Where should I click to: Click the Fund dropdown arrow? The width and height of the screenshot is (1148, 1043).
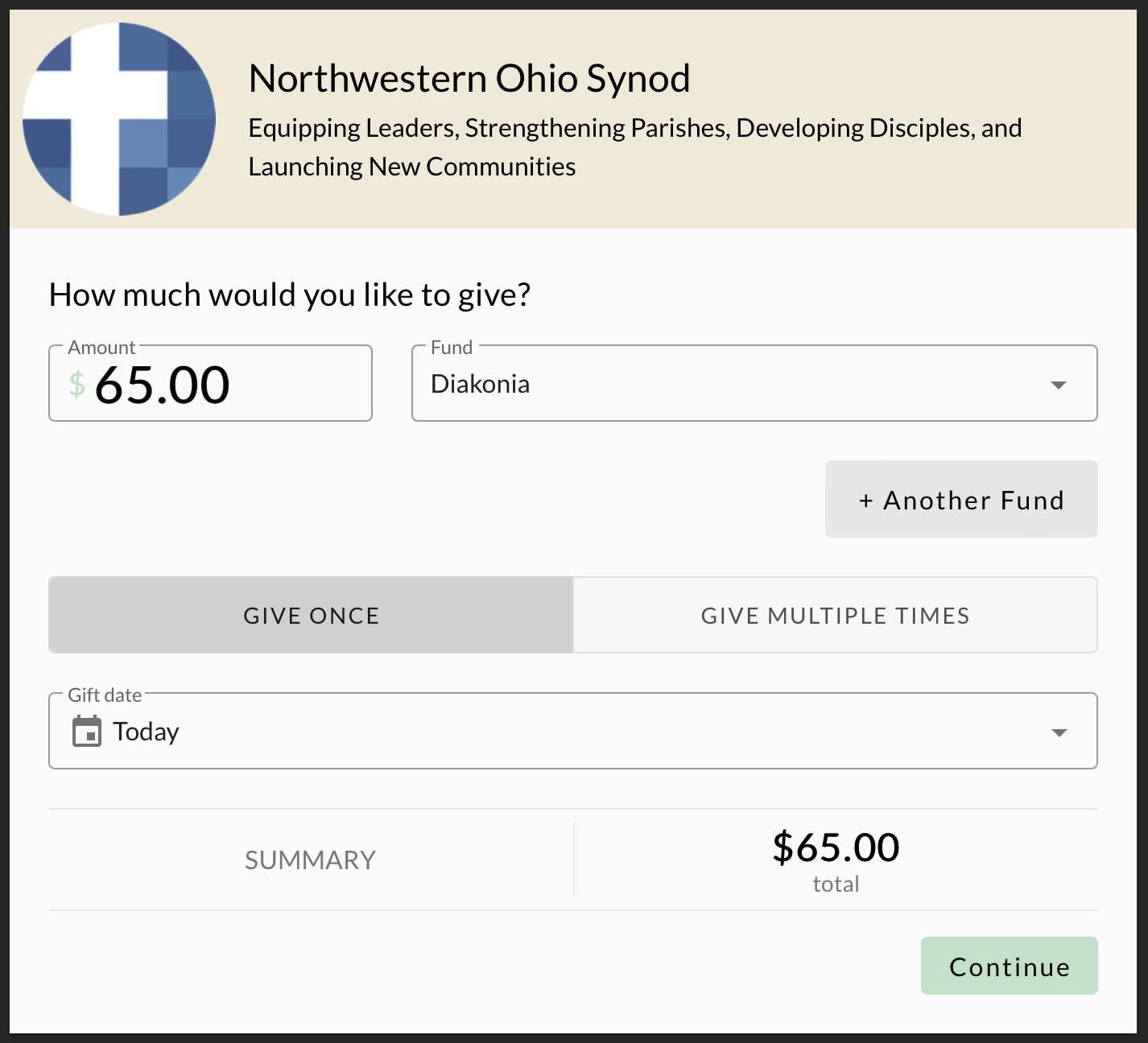[x=1059, y=385]
